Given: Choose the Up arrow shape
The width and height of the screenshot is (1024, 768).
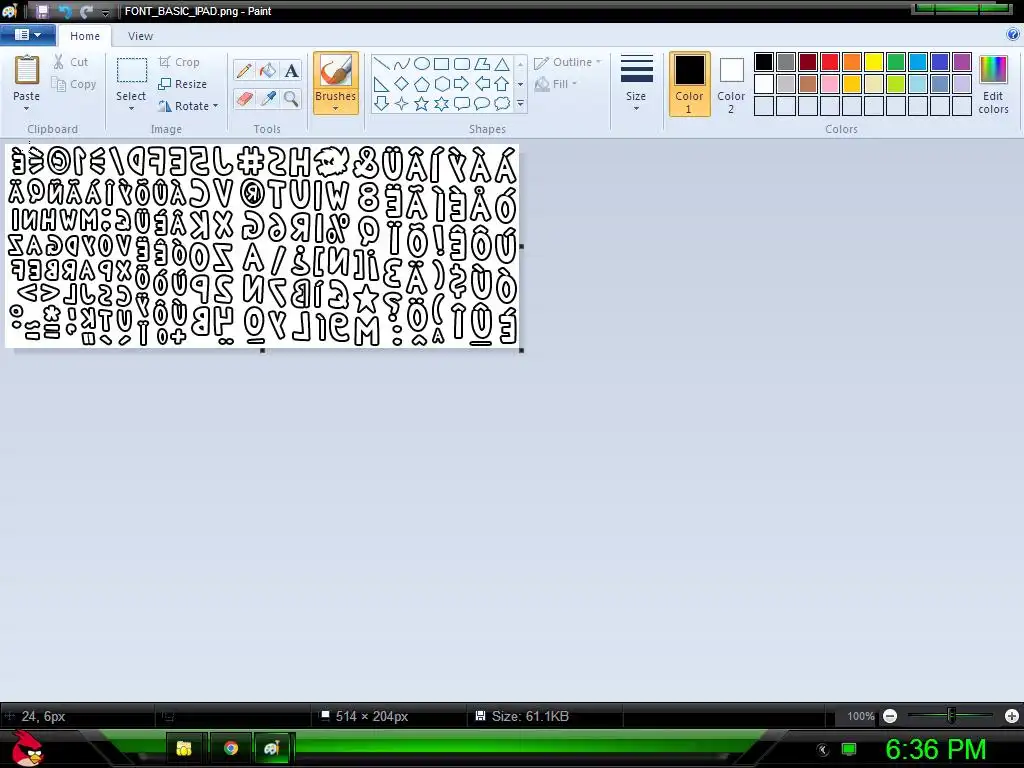Looking at the screenshot, I should tap(502, 84).
